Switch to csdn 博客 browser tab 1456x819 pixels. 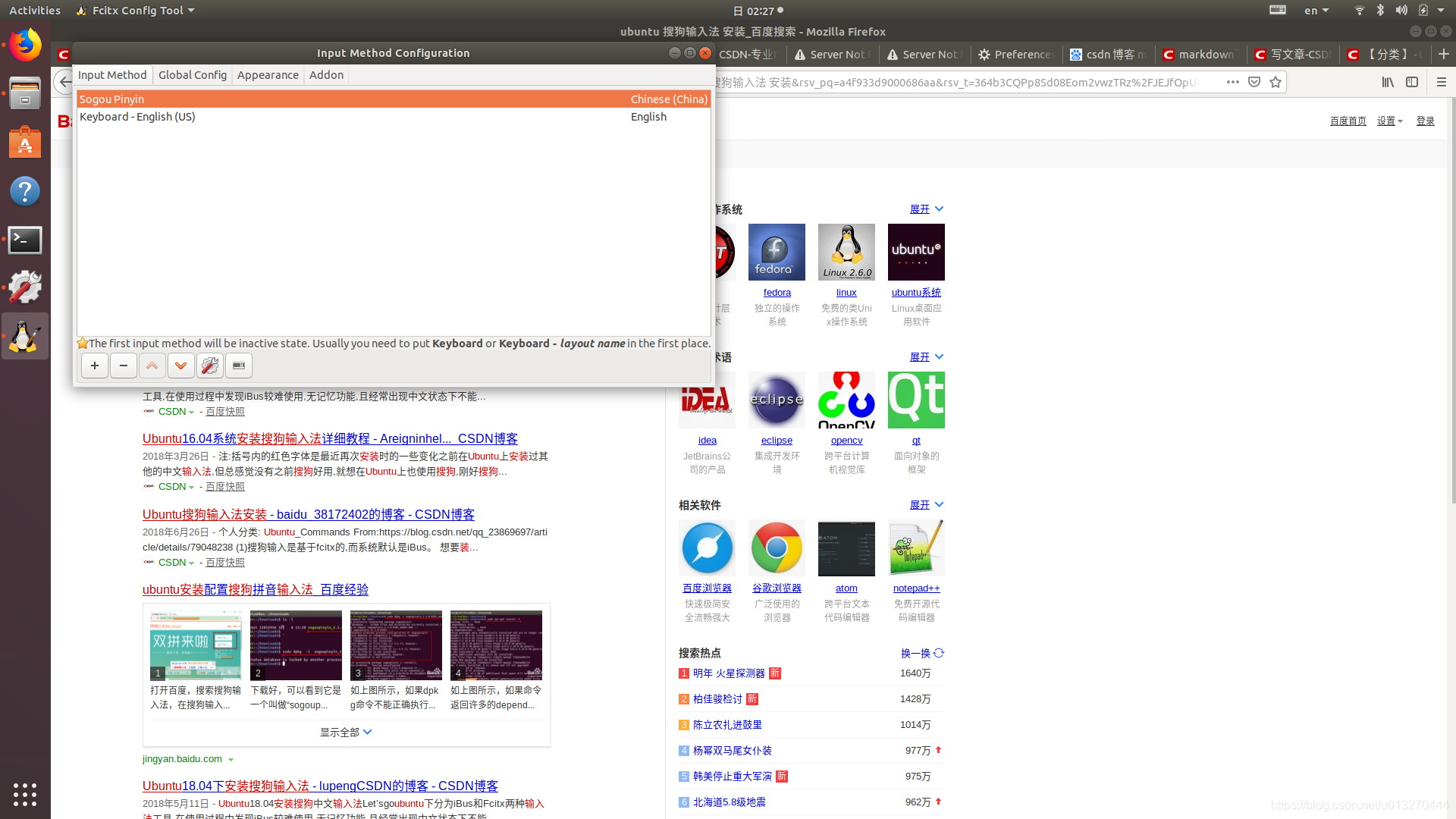pyautogui.click(x=1109, y=55)
